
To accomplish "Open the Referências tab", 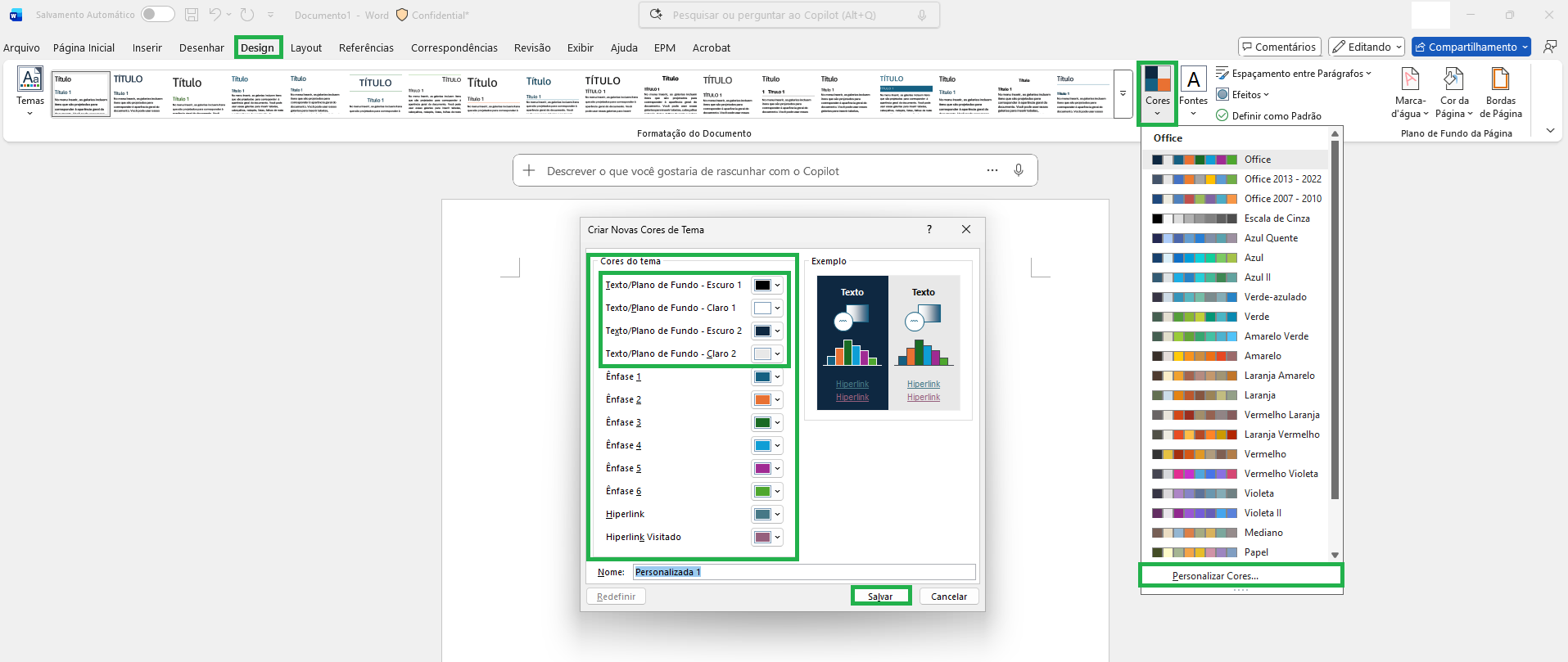I will [x=366, y=47].
